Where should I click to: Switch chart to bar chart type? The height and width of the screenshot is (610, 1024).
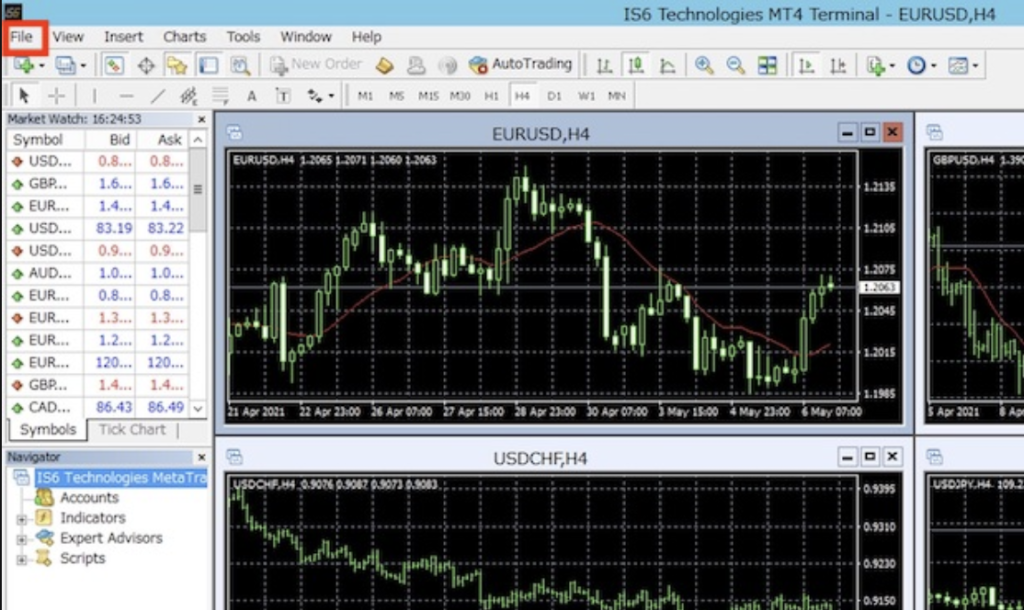coord(604,65)
